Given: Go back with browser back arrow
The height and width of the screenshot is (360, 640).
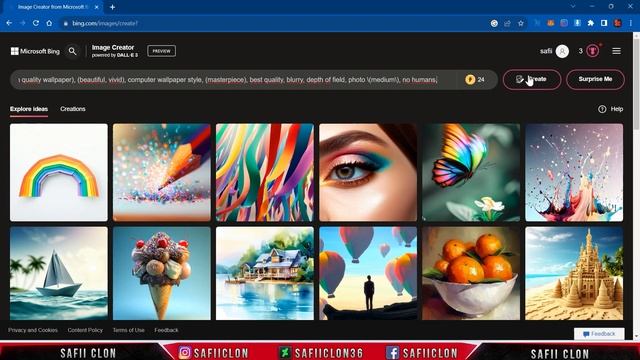Looking at the screenshot, I should tap(9, 23).
